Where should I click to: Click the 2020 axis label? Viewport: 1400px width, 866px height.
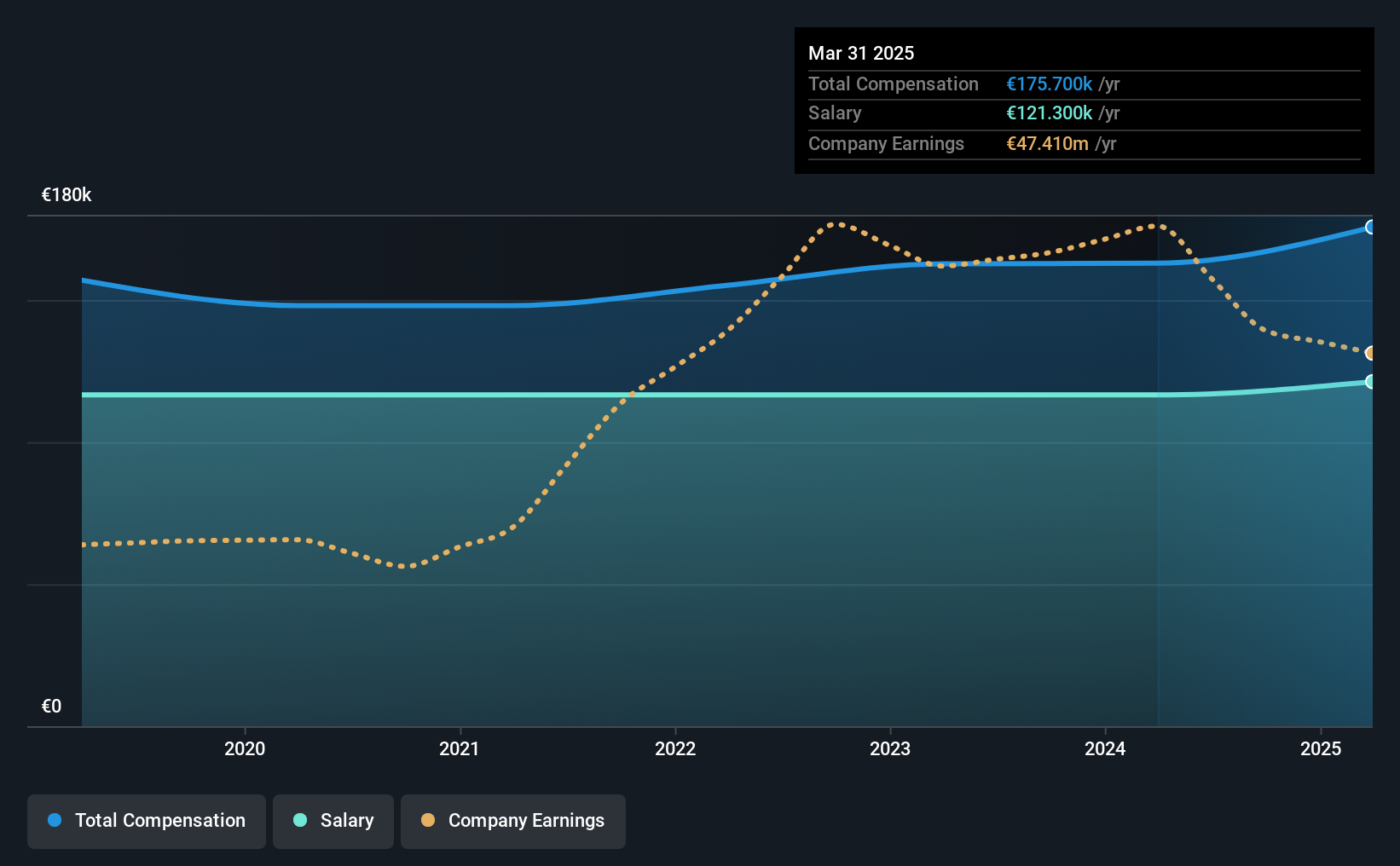pos(245,748)
